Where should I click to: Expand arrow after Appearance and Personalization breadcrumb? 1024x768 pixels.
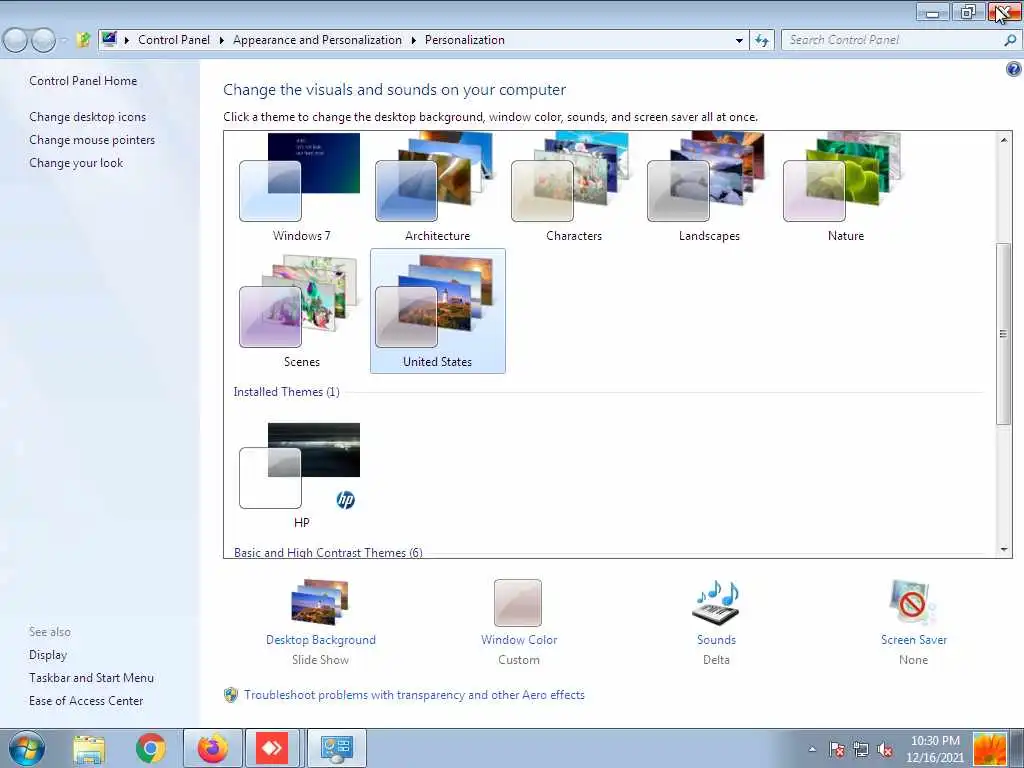coord(413,40)
